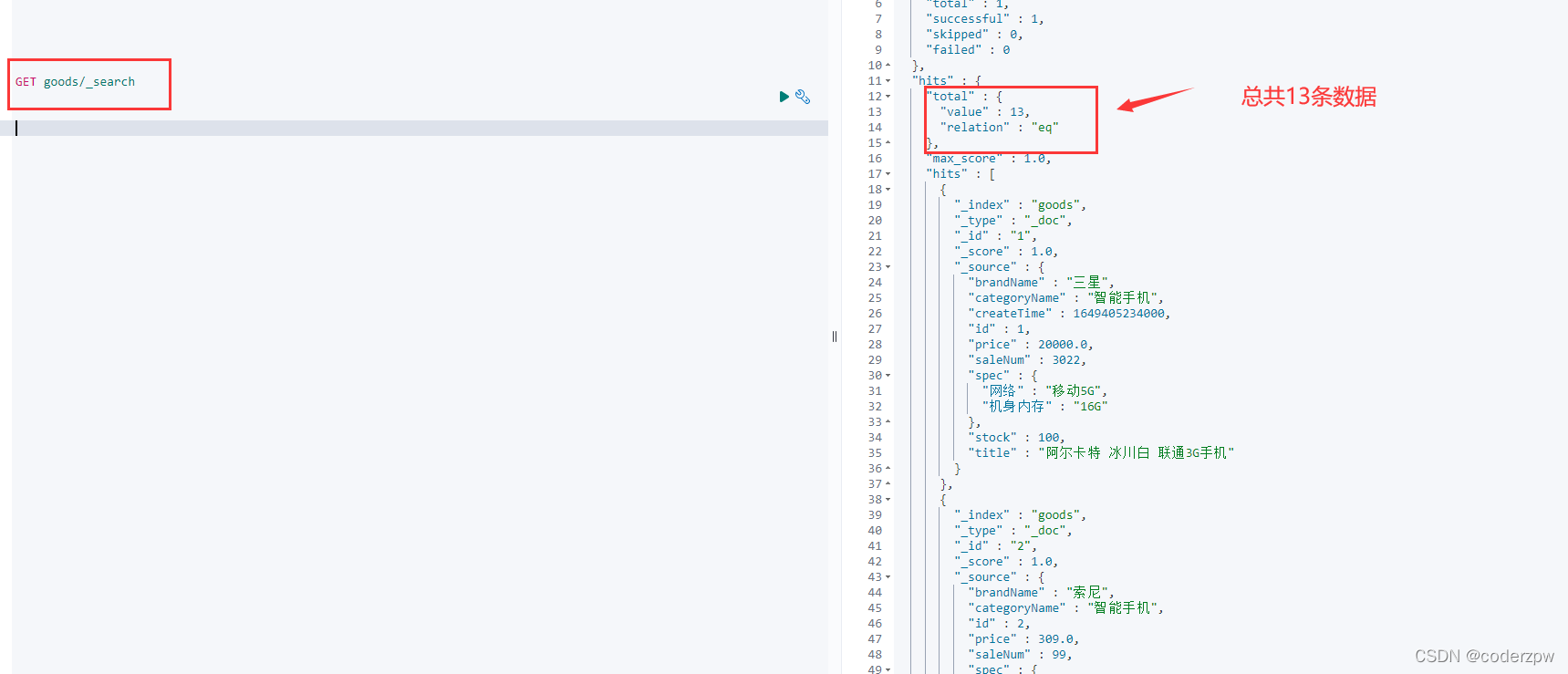Click the "_index" : "goods" line at row 19
Viewport: 1568px width, 674px height.
click(x=1020, y=205)
